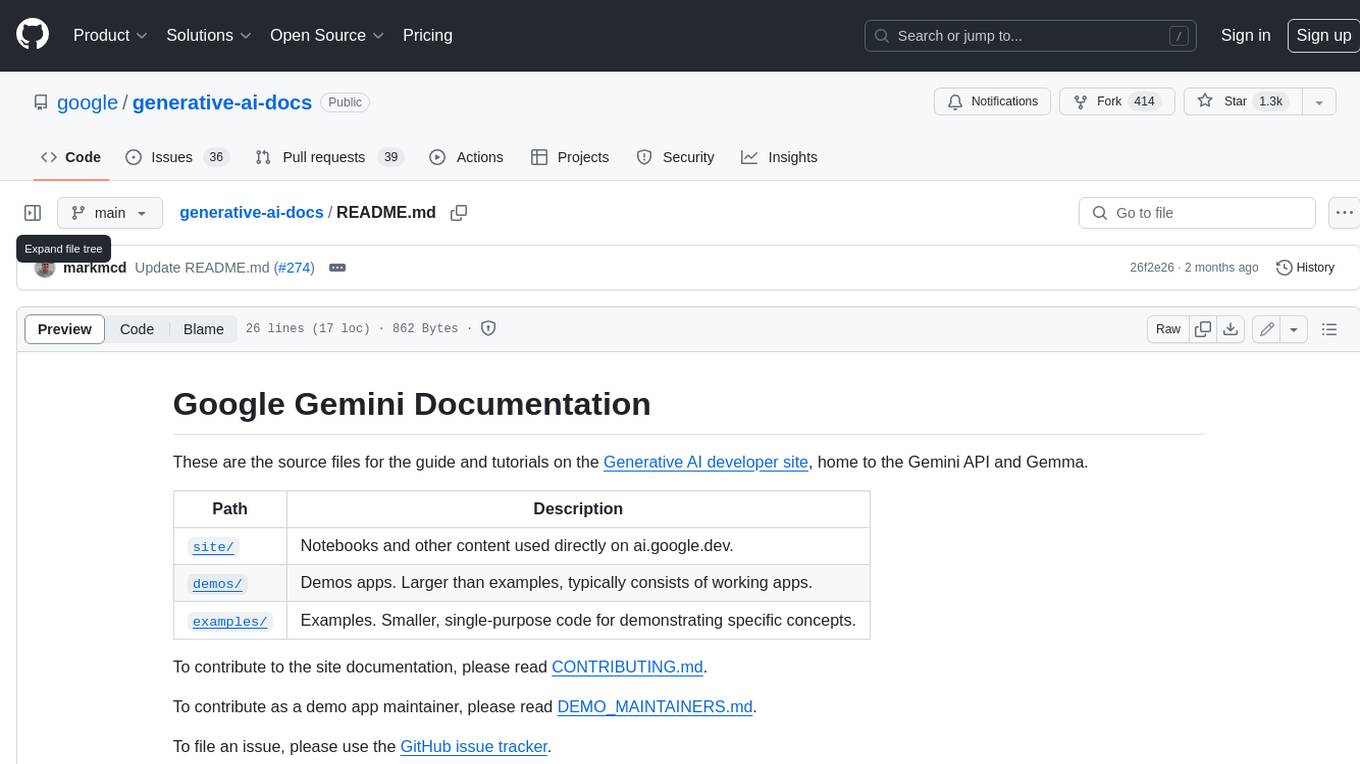Screen dimensions: 1360x764
Task: Show the full commit message details
Action: point(337,268)
